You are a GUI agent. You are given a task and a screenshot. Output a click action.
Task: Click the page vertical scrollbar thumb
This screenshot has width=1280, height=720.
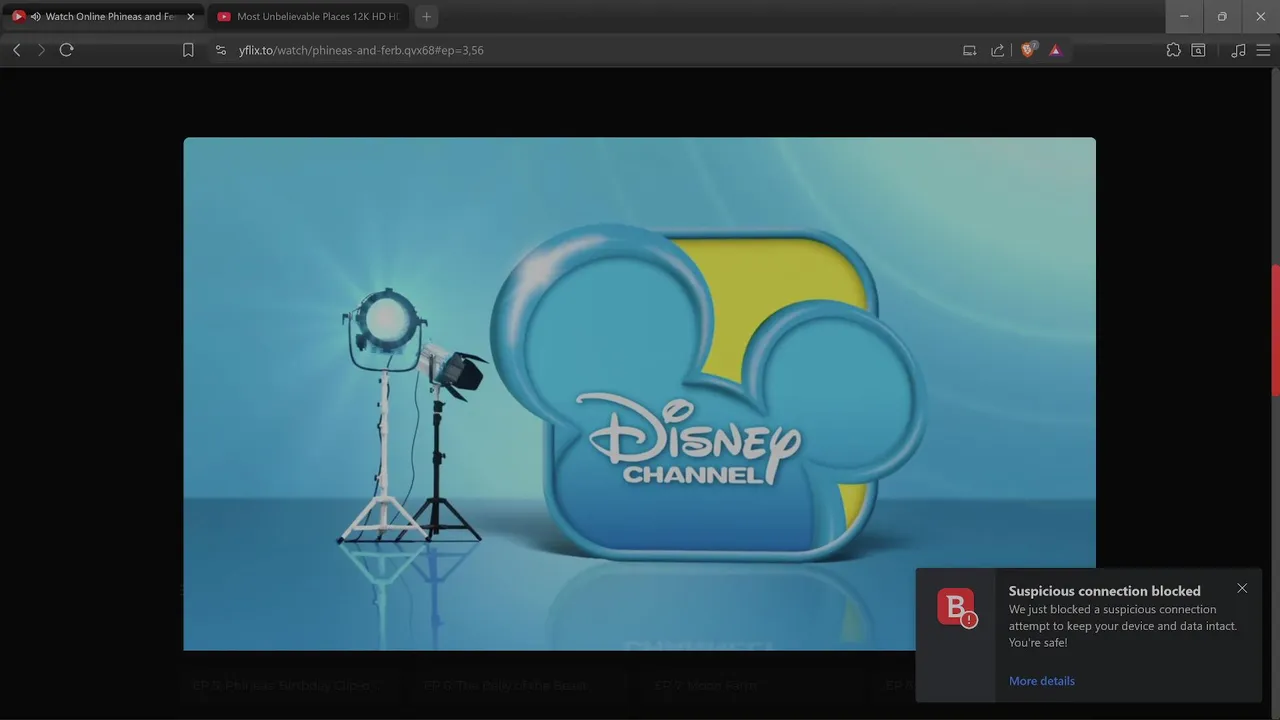tap(1275, 331)
